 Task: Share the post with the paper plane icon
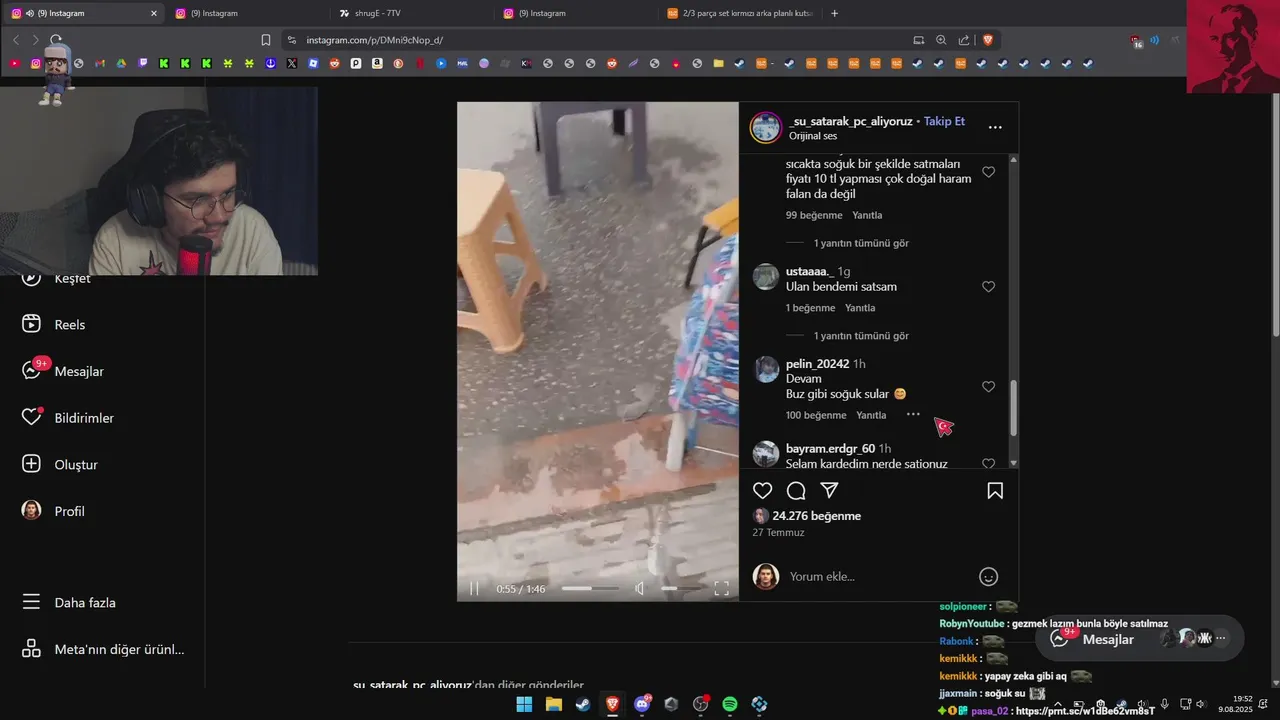(x=829, y=491)
